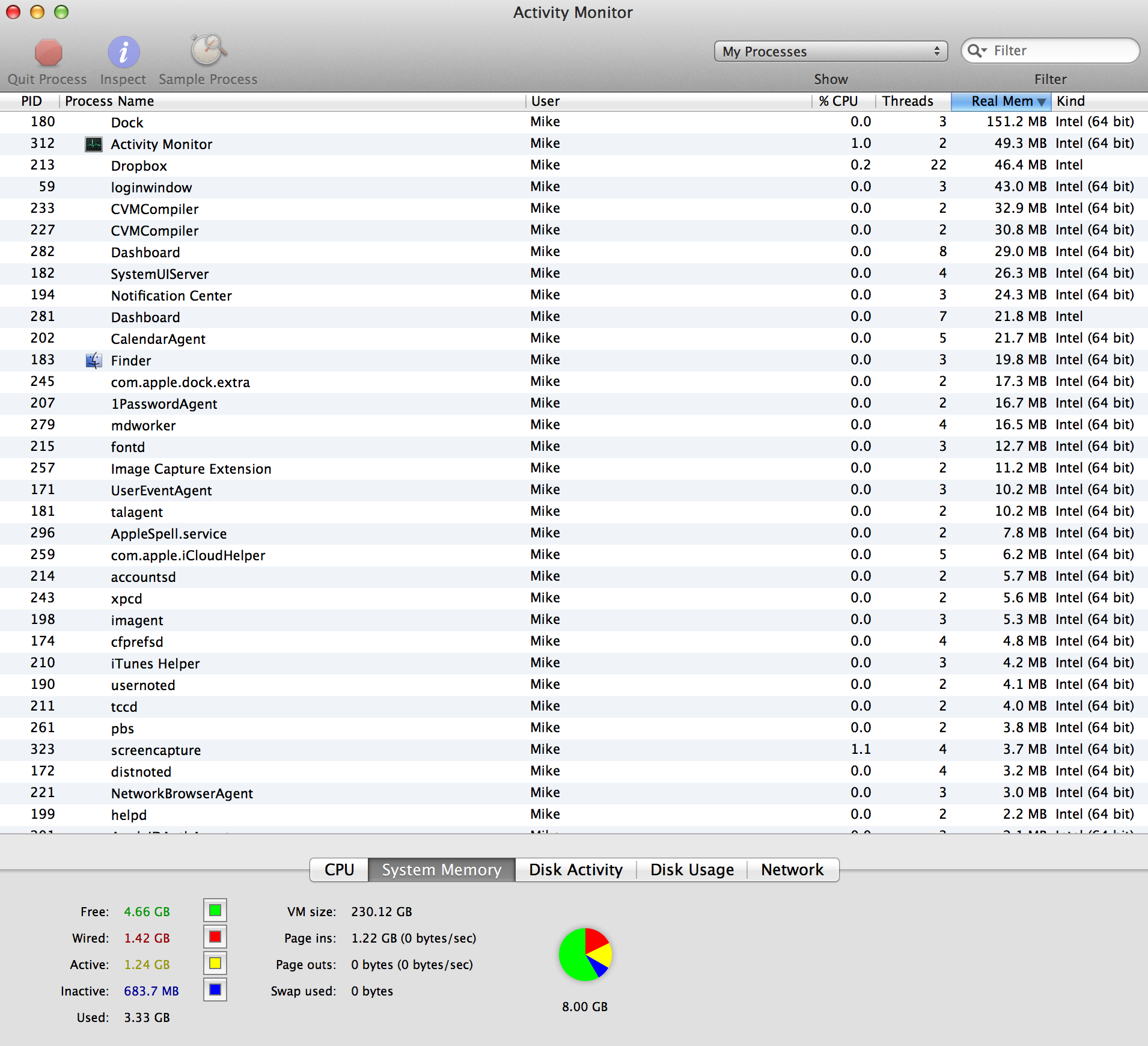Click the yellow minimize window button

[37, 12]
